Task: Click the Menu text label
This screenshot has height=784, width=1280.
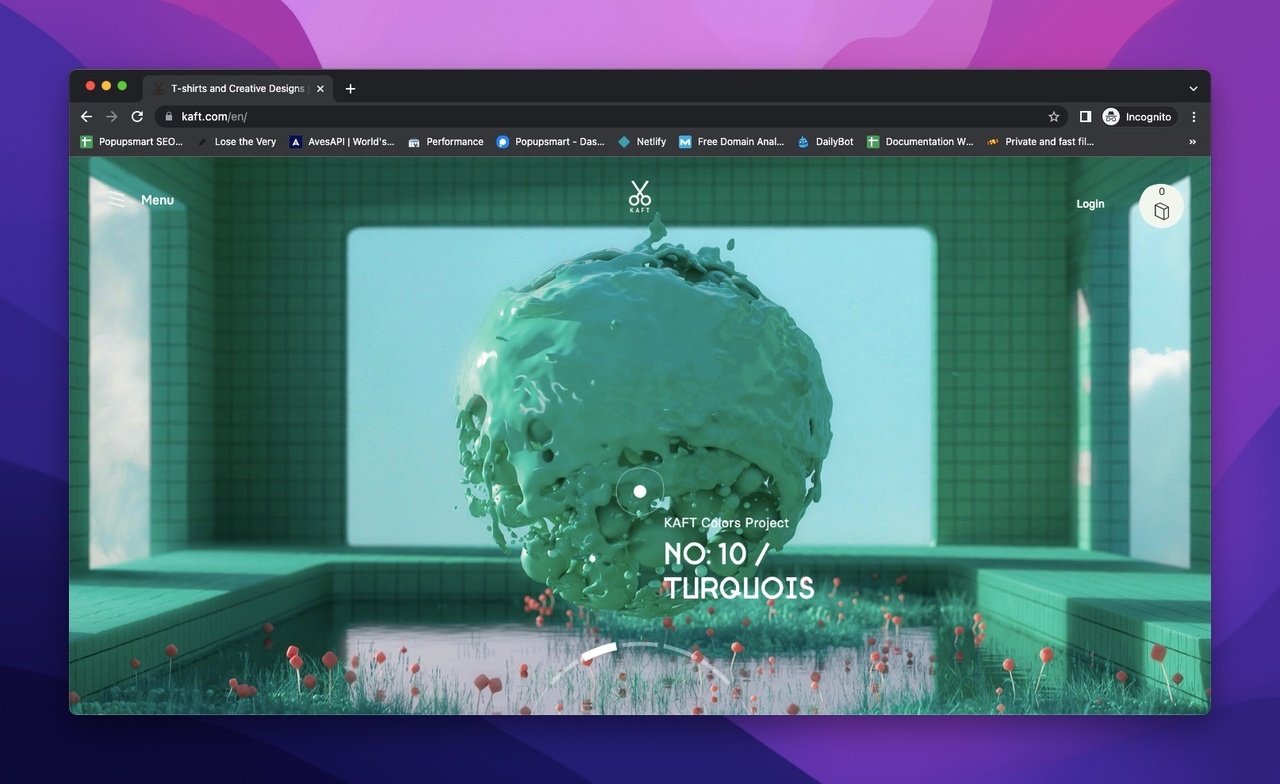Action: click(157, 200)
